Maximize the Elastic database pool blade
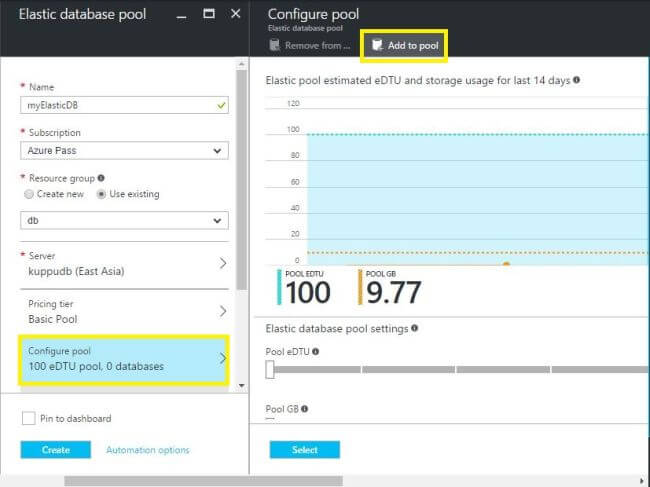This screenshot has height=487, width=650. (209, 14)
